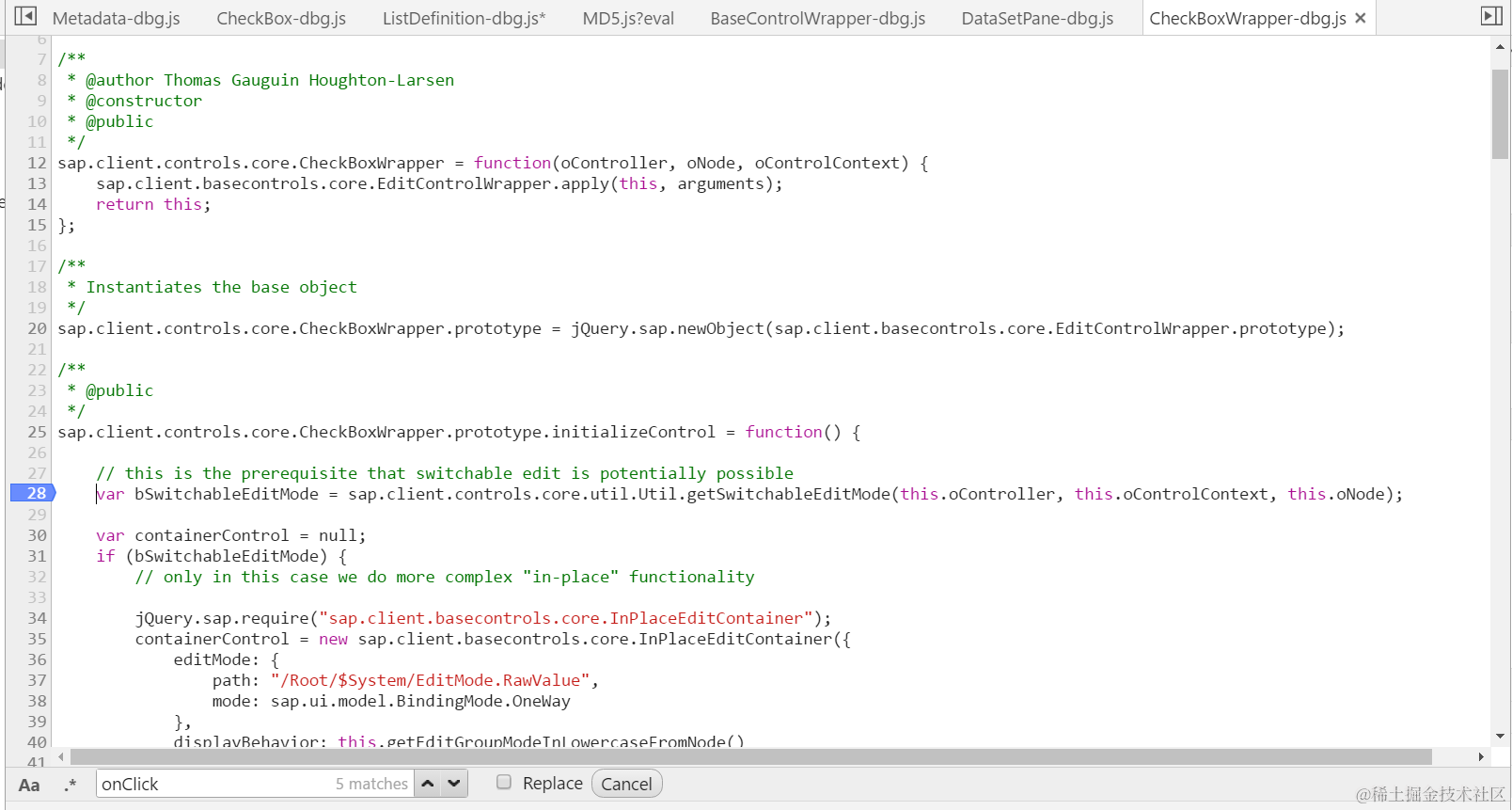Image resolution: width=1512 pixels, height=810 pixels.
Task: Click the '5 matches' count text
Action: click(x=371, y=784)
